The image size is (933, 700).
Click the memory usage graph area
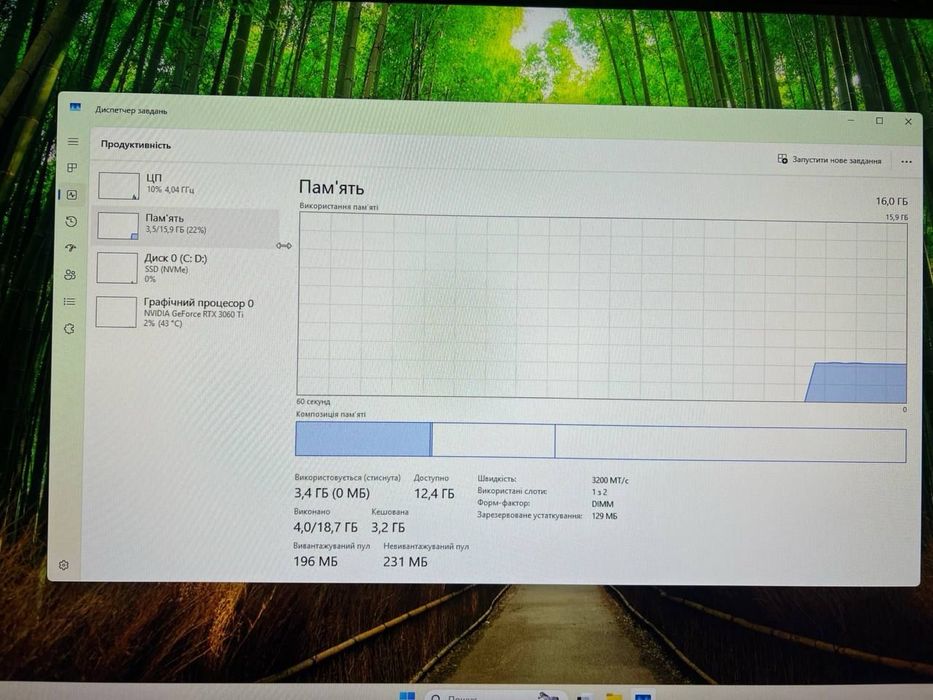tap(602, 307)
